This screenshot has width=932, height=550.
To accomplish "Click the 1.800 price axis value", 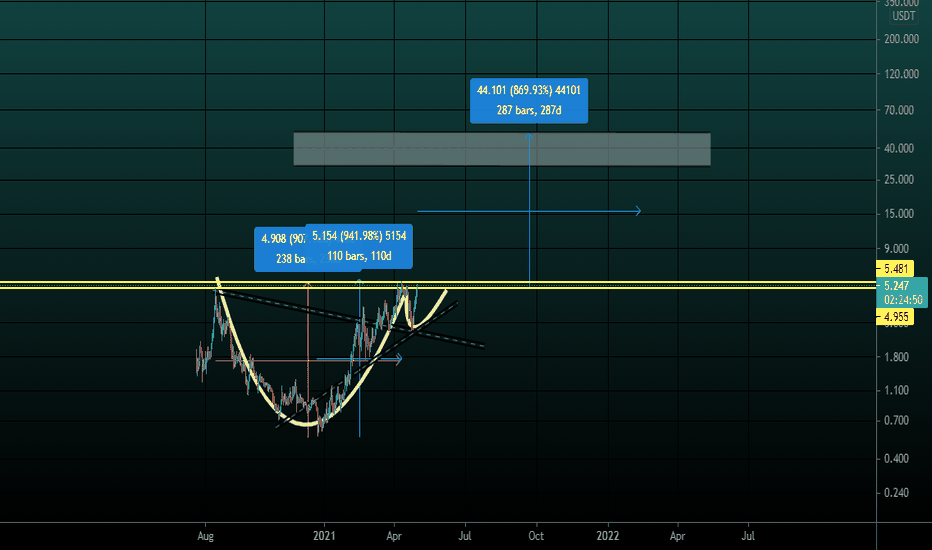I will tap(896, 357).
